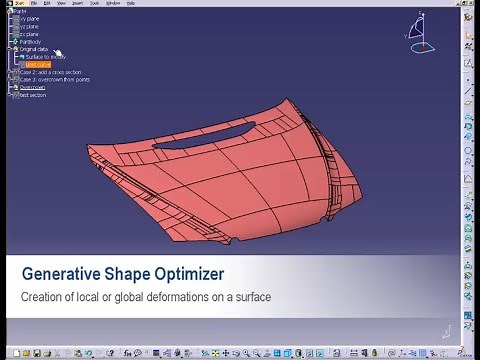Click the Isometric View cube icon

point(287,353)
